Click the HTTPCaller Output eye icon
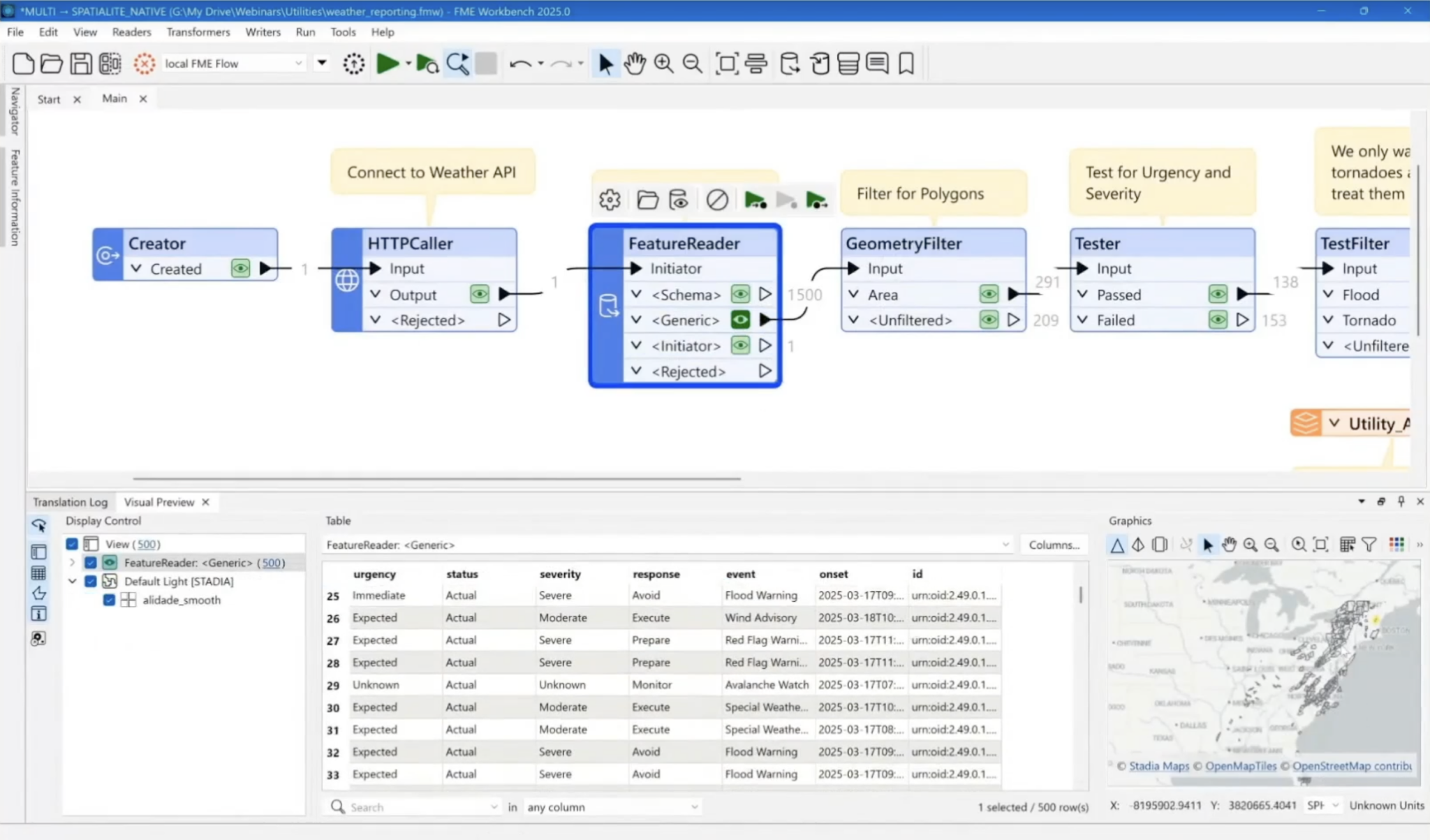The width and height of the screenshot is (1430, 840). (x=480, y=294)
